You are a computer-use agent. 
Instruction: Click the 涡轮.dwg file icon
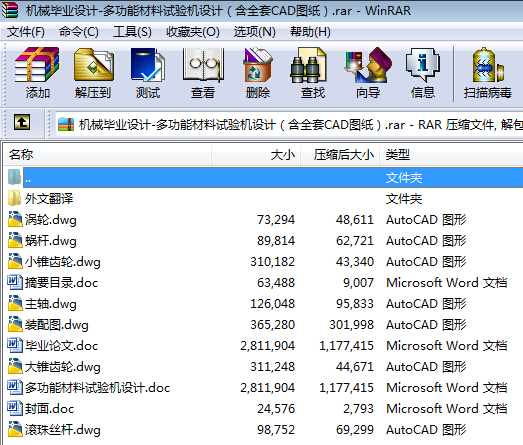[15, 219]
